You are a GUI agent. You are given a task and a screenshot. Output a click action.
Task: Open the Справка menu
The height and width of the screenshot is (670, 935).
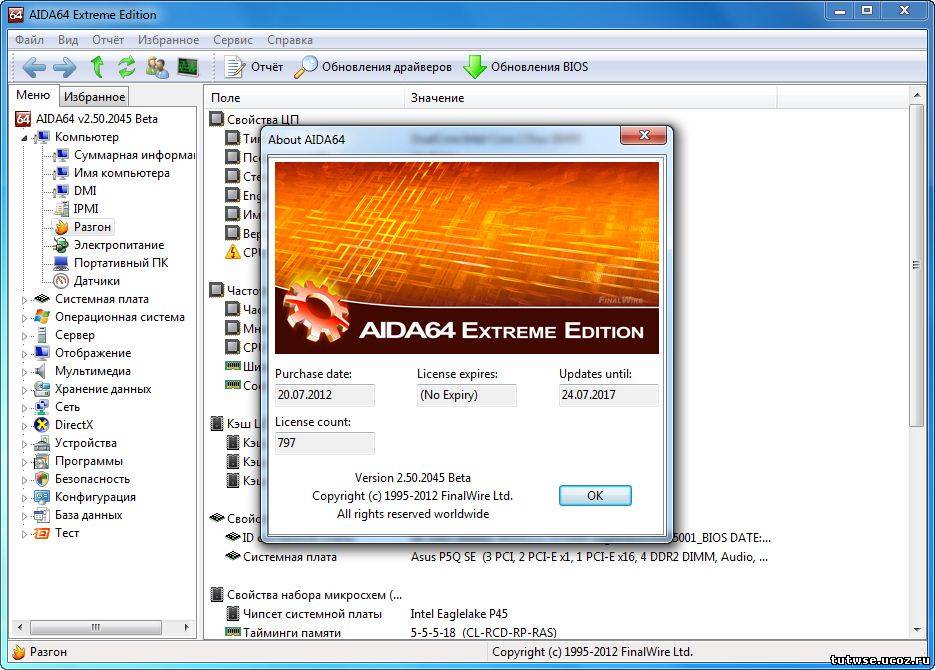pyautogui.click(x=290, y=40)
